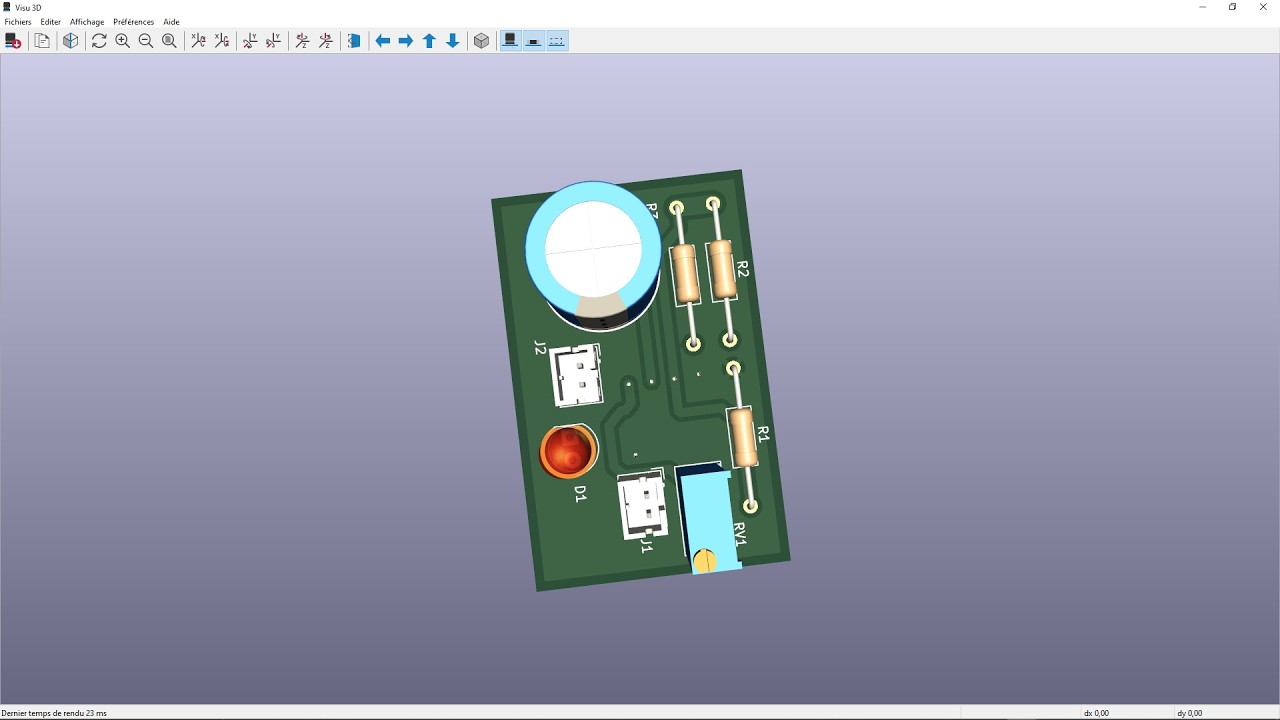Open the Affichage menu
The image size is (1280, 720).
click(87, 22)
